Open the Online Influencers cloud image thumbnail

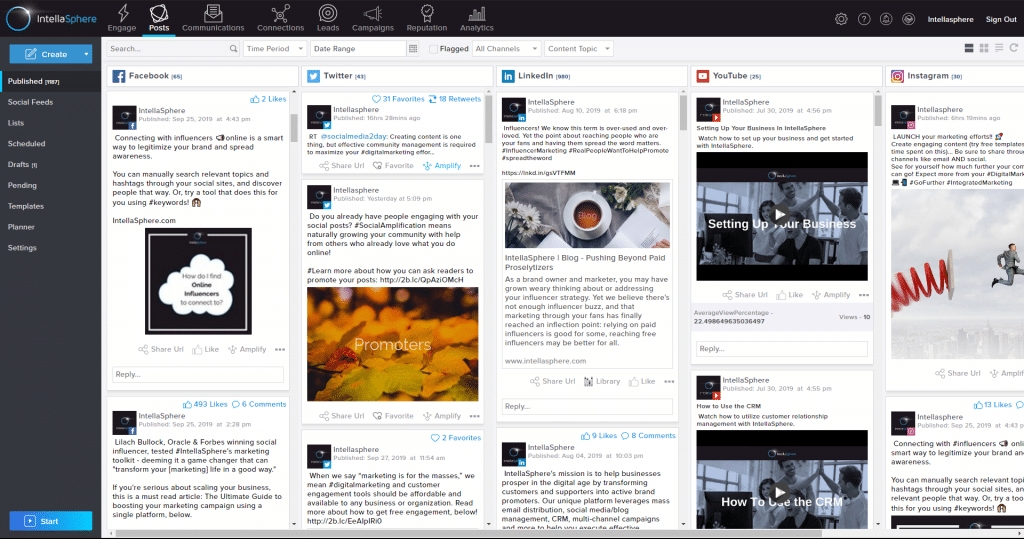coord(198,281)
